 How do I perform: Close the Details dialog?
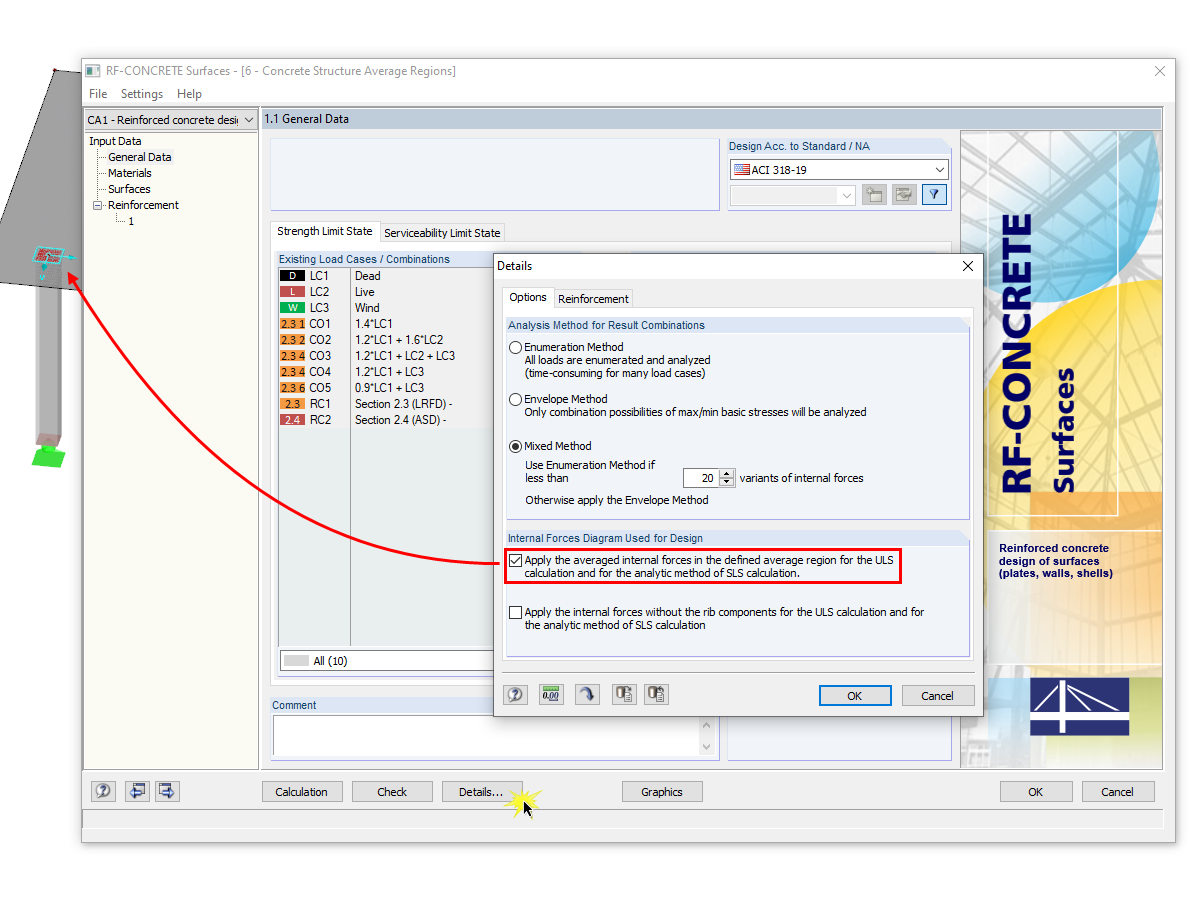click(x=967, y=266)
